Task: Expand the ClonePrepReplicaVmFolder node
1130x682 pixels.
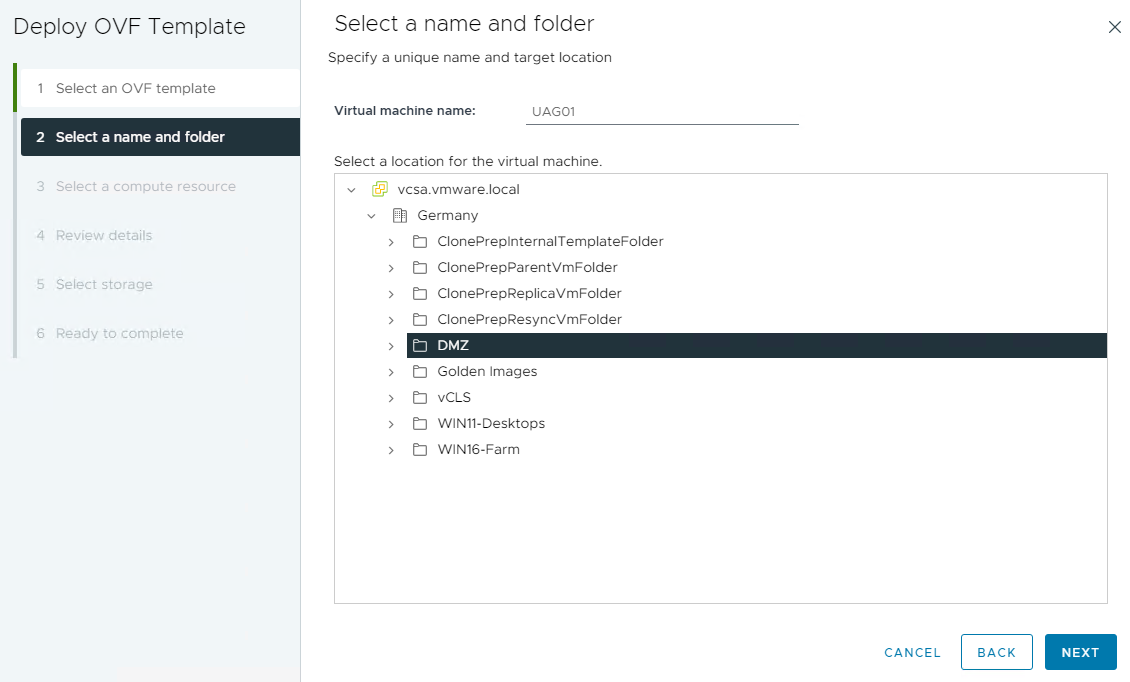Action: pos(391,292)
